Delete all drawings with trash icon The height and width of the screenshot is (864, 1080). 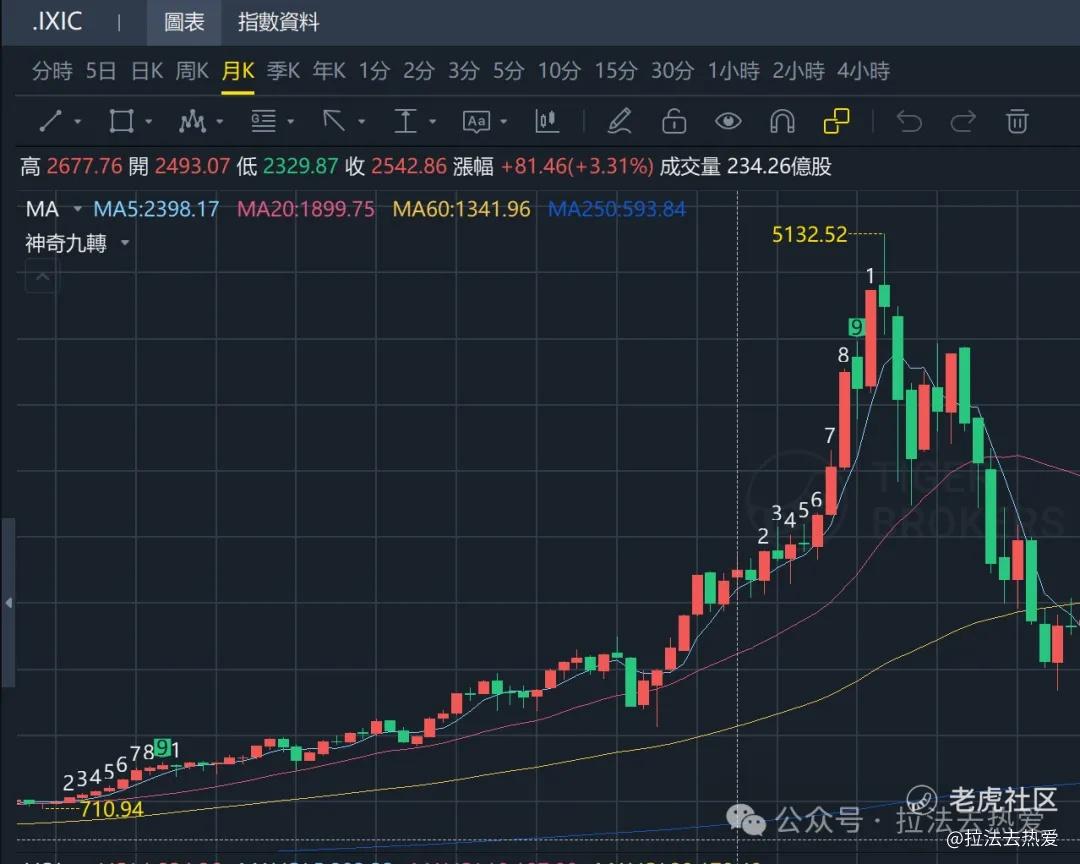pyautogui.click(x=1017, y=121)
